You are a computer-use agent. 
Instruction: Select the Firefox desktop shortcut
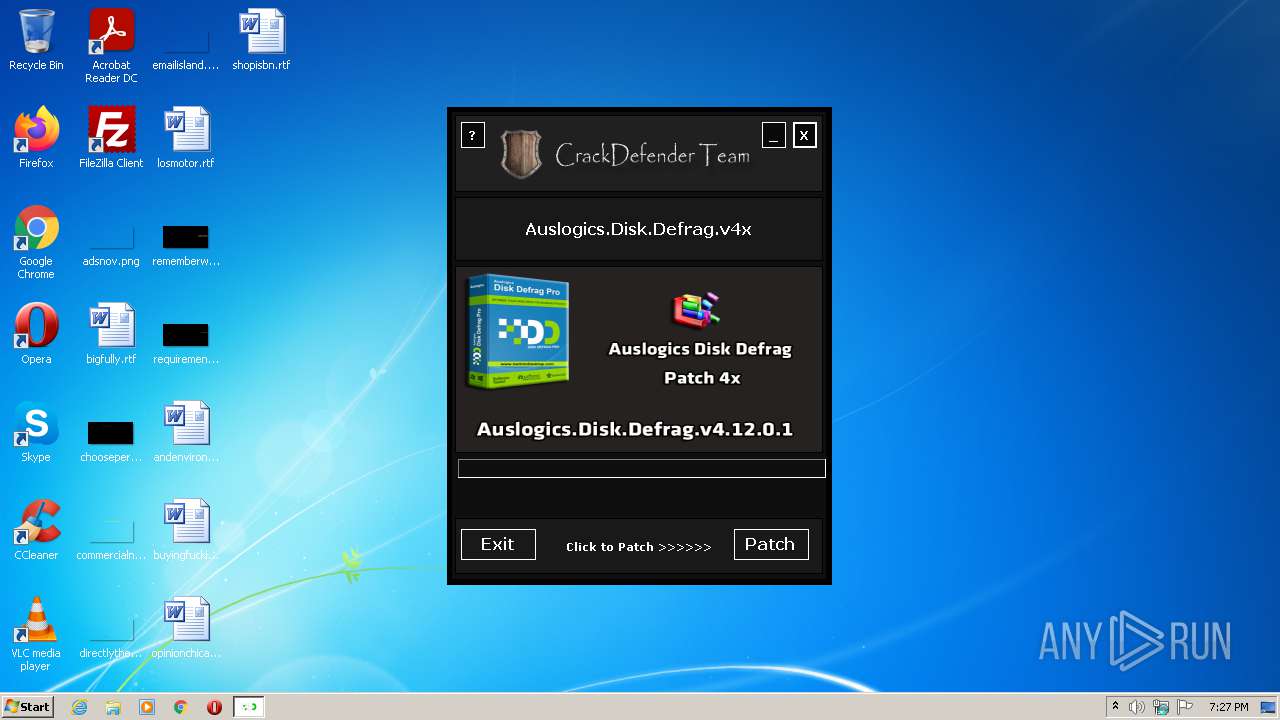tap(36, 138)
